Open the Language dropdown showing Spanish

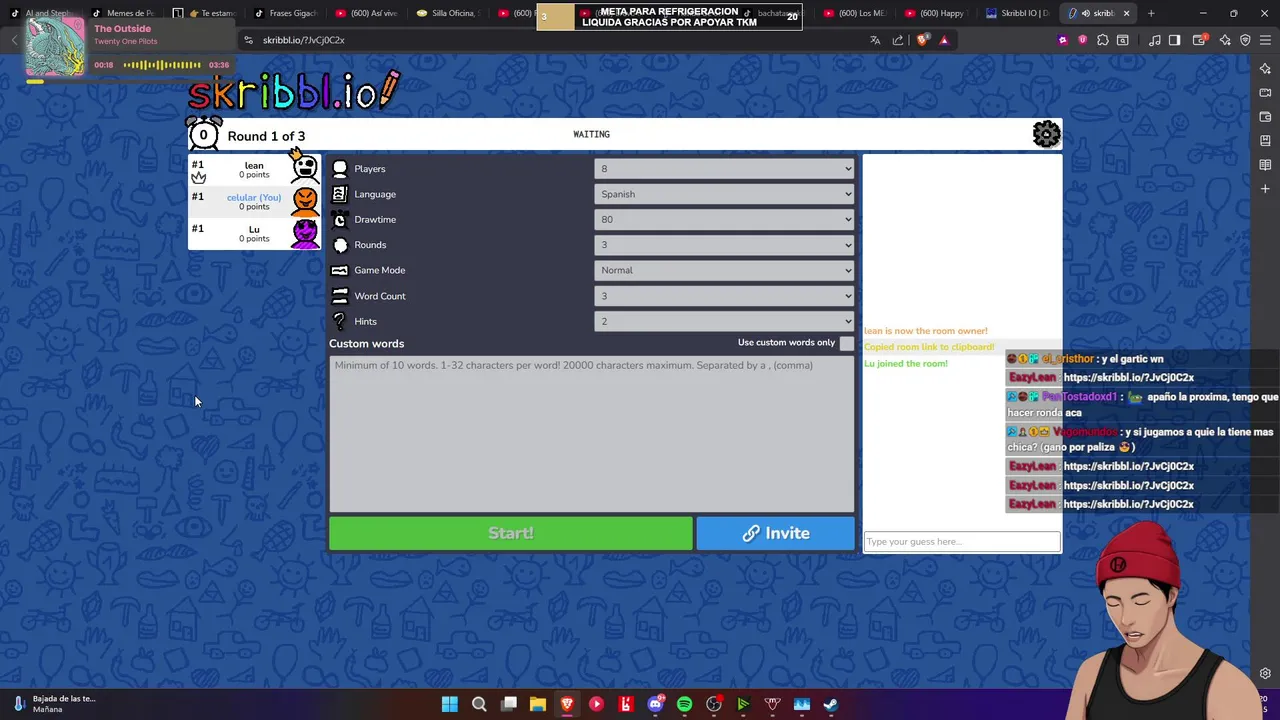(724, 194)
